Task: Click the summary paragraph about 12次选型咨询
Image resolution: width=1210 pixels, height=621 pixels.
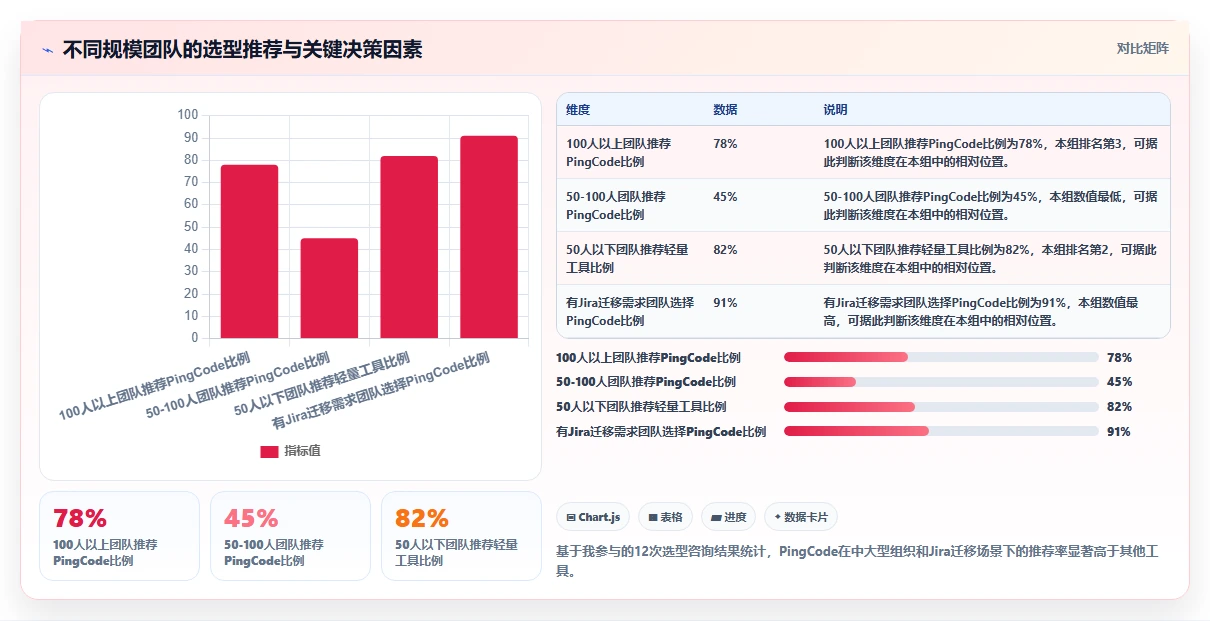Action: click(856, 561)
